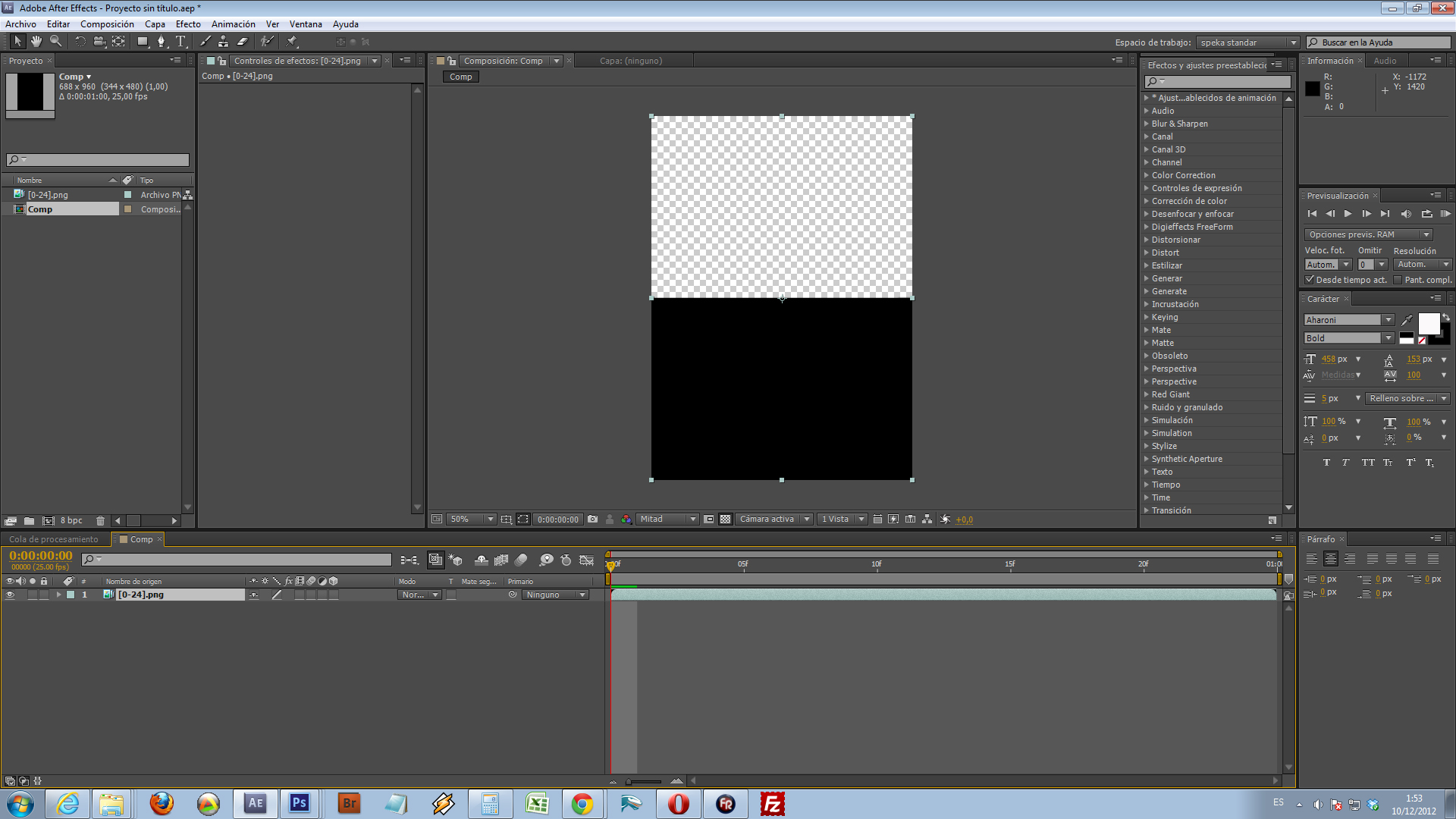The width and height of the screenshot is (1456, 819).
Task: Toggle solo switch for [0-24].png layer
Action: 33,595
